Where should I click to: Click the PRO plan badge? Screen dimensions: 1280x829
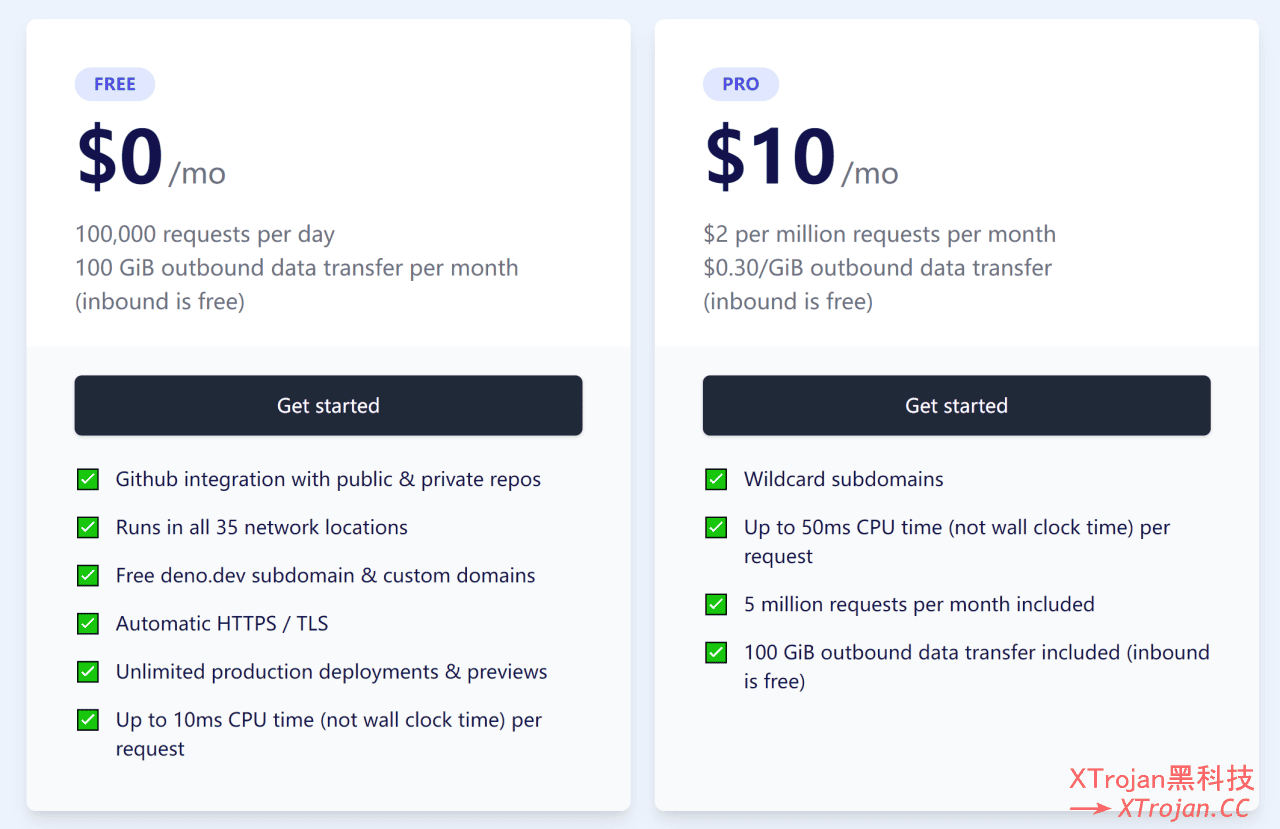point(741,84)
